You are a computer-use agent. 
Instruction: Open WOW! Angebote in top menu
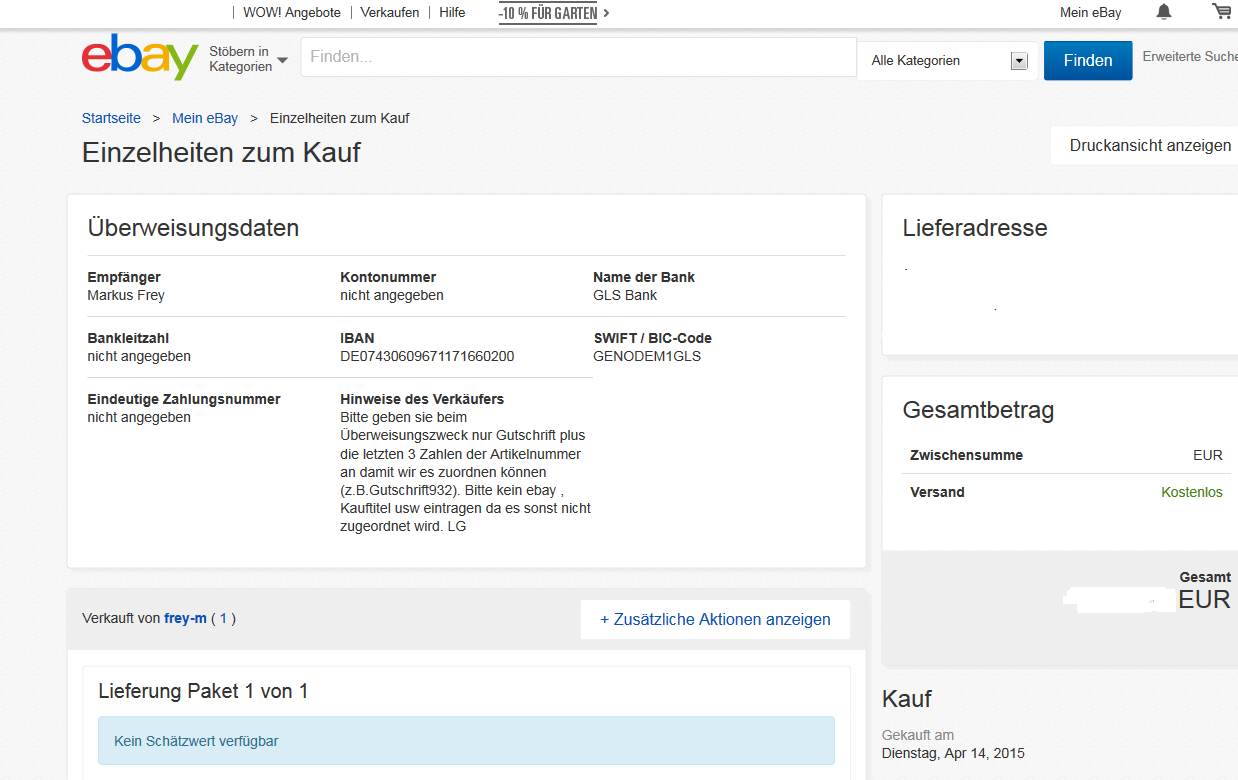click(x=291, y=13)
